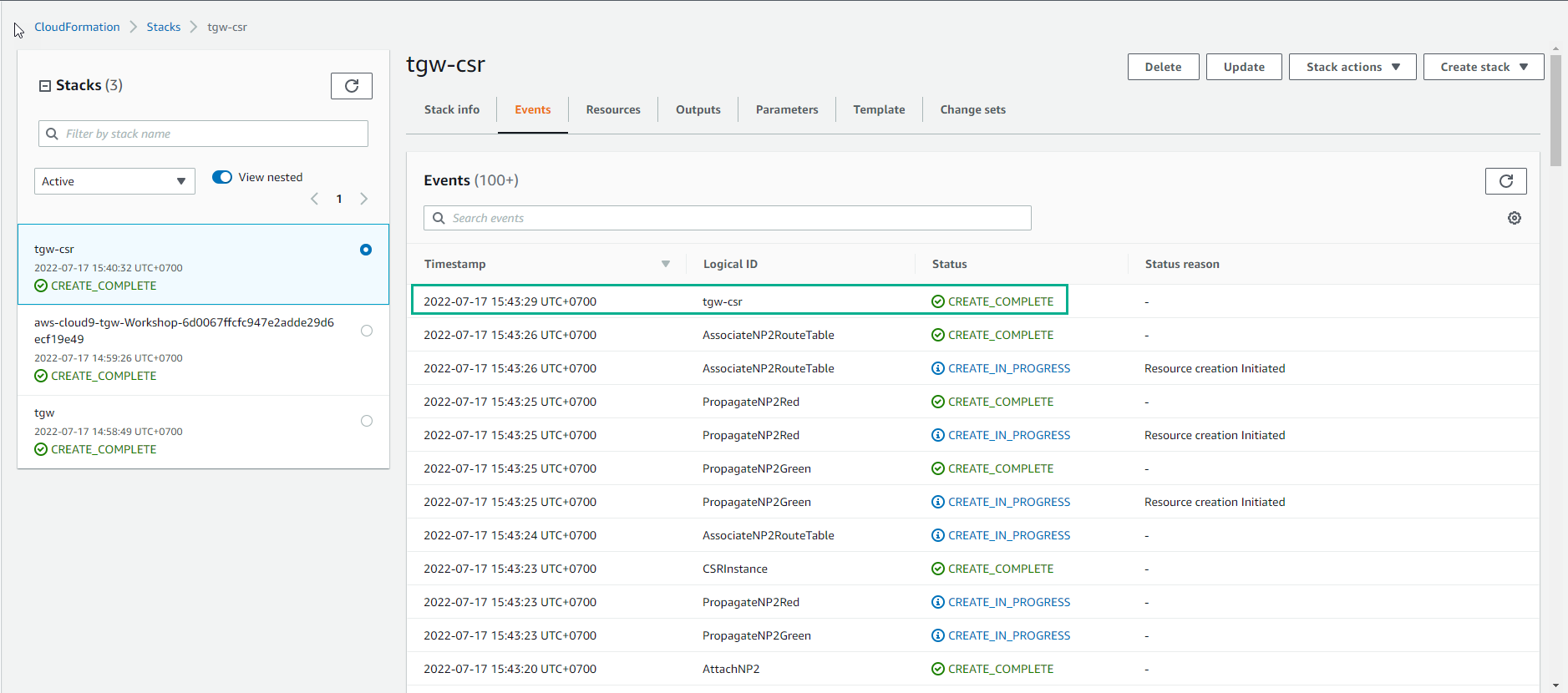Select tgw-csr CREATE_COMPLETE event at 15:43:29
1568x693 pixels.
(739, 300)
